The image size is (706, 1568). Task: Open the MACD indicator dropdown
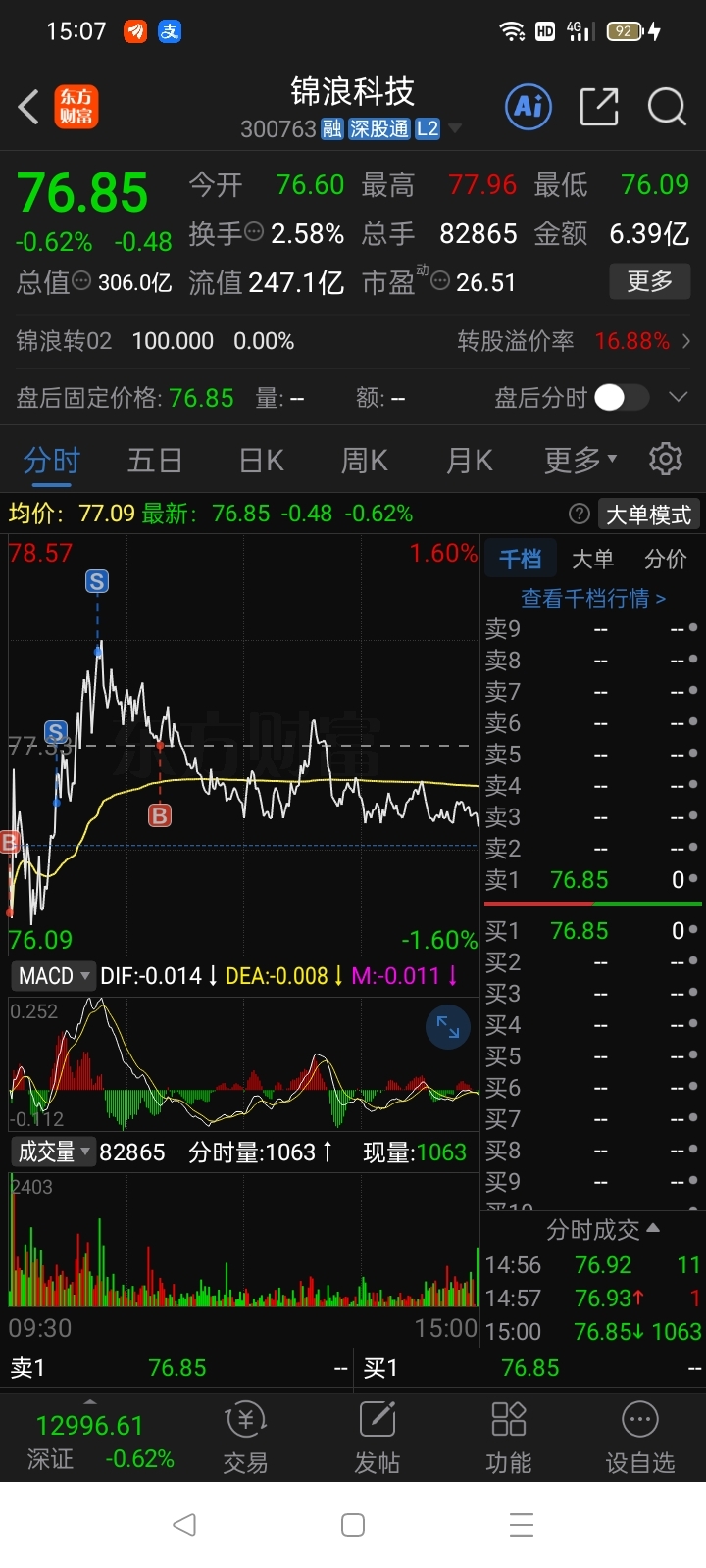(x=54, y=975)
